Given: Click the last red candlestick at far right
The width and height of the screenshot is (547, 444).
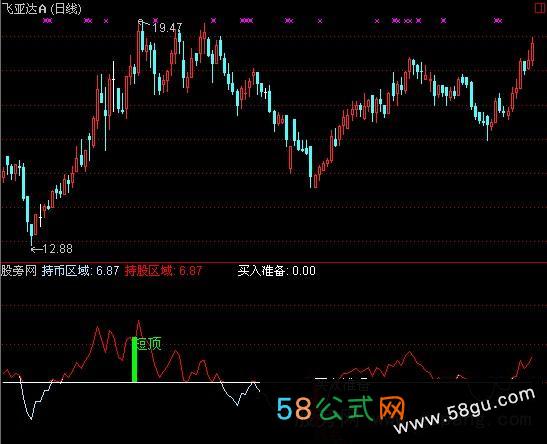Looking at the screenshot, I should [532, 51].
